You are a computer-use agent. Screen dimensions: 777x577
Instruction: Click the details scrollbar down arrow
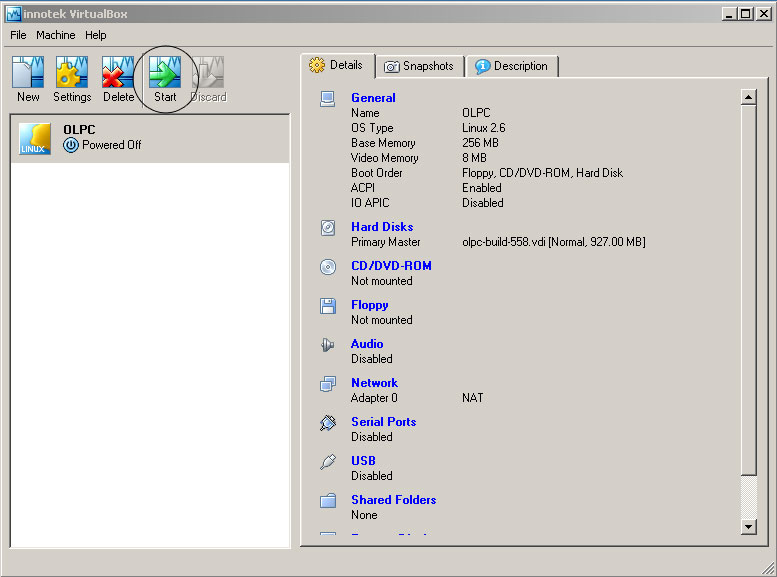pyautogui.click(x=749, y=526)
